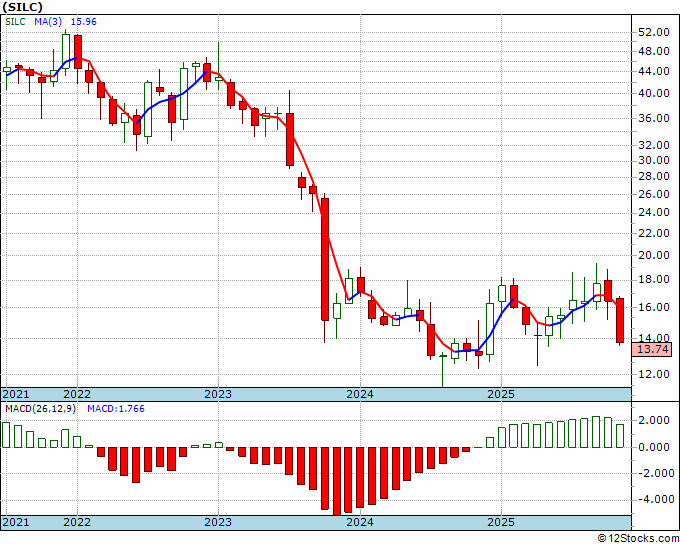Click the final green MACD histogram bar
680x546 pixels.
pyautogui.click(x=620, y=436)
